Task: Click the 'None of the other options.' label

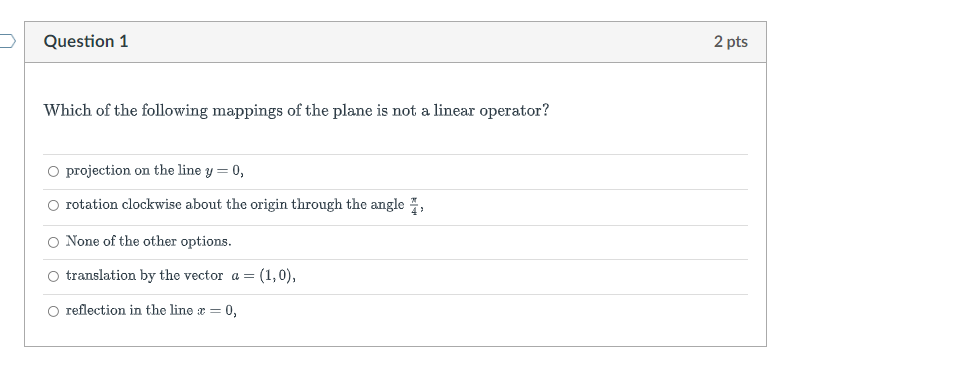Action: (x=148, y=241)
